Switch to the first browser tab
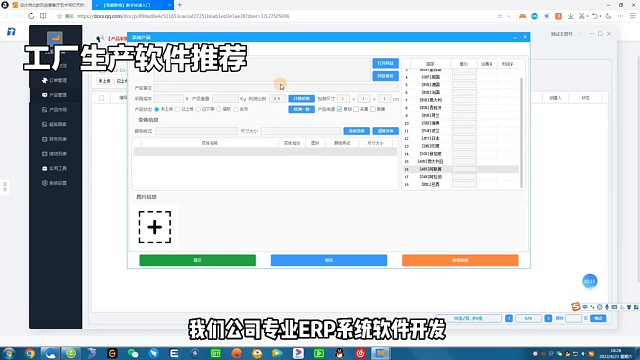 [49, 5]
